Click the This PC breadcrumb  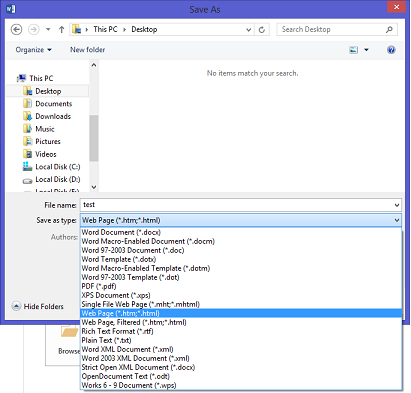point(105,29)
